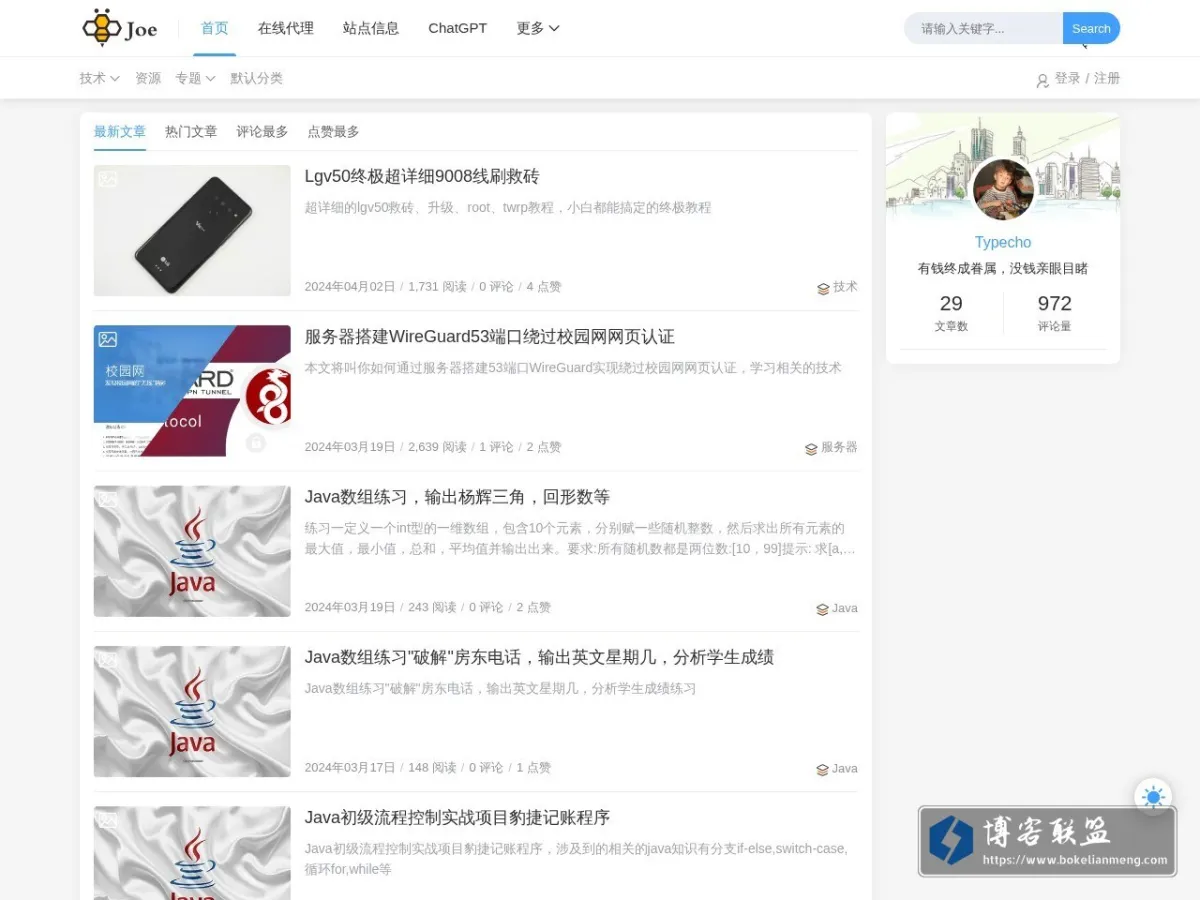The image size is (1200, 900).
Task: Click the 972 评论量 stat
Action: coord(1054,313)
